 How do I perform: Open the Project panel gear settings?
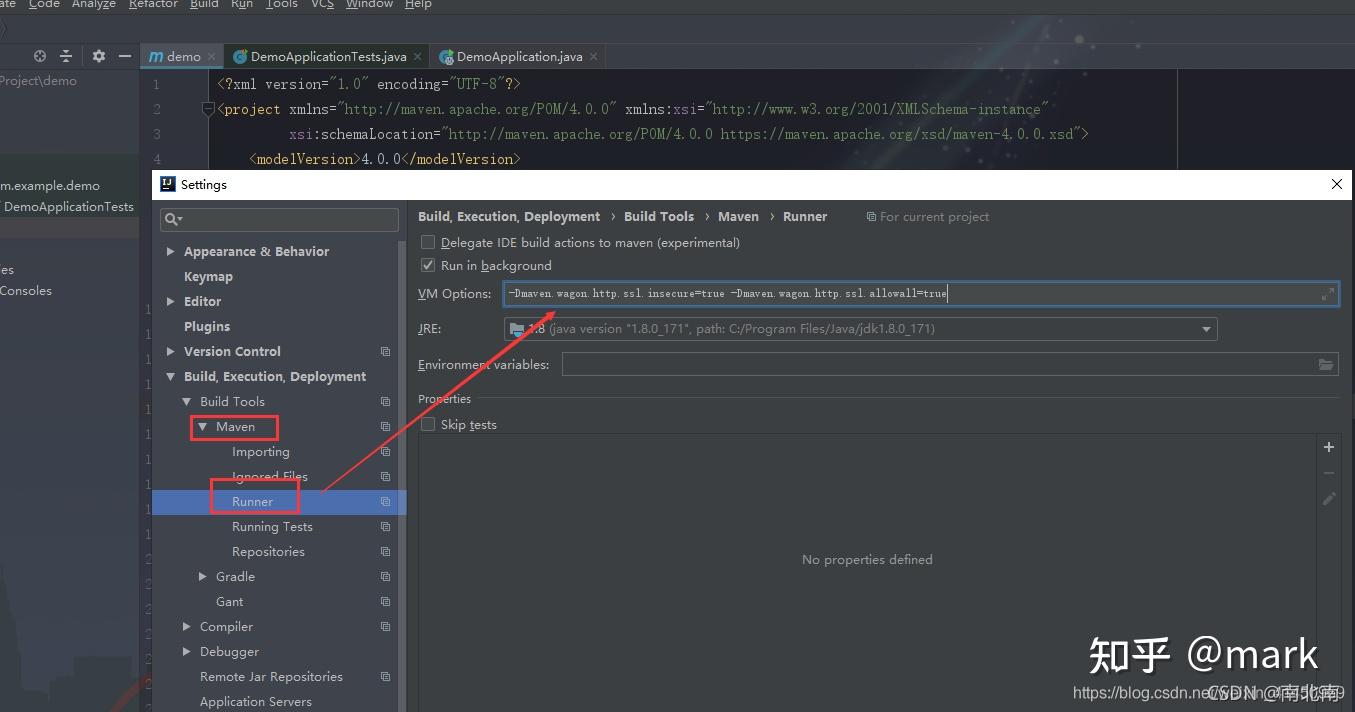(98, 56)
